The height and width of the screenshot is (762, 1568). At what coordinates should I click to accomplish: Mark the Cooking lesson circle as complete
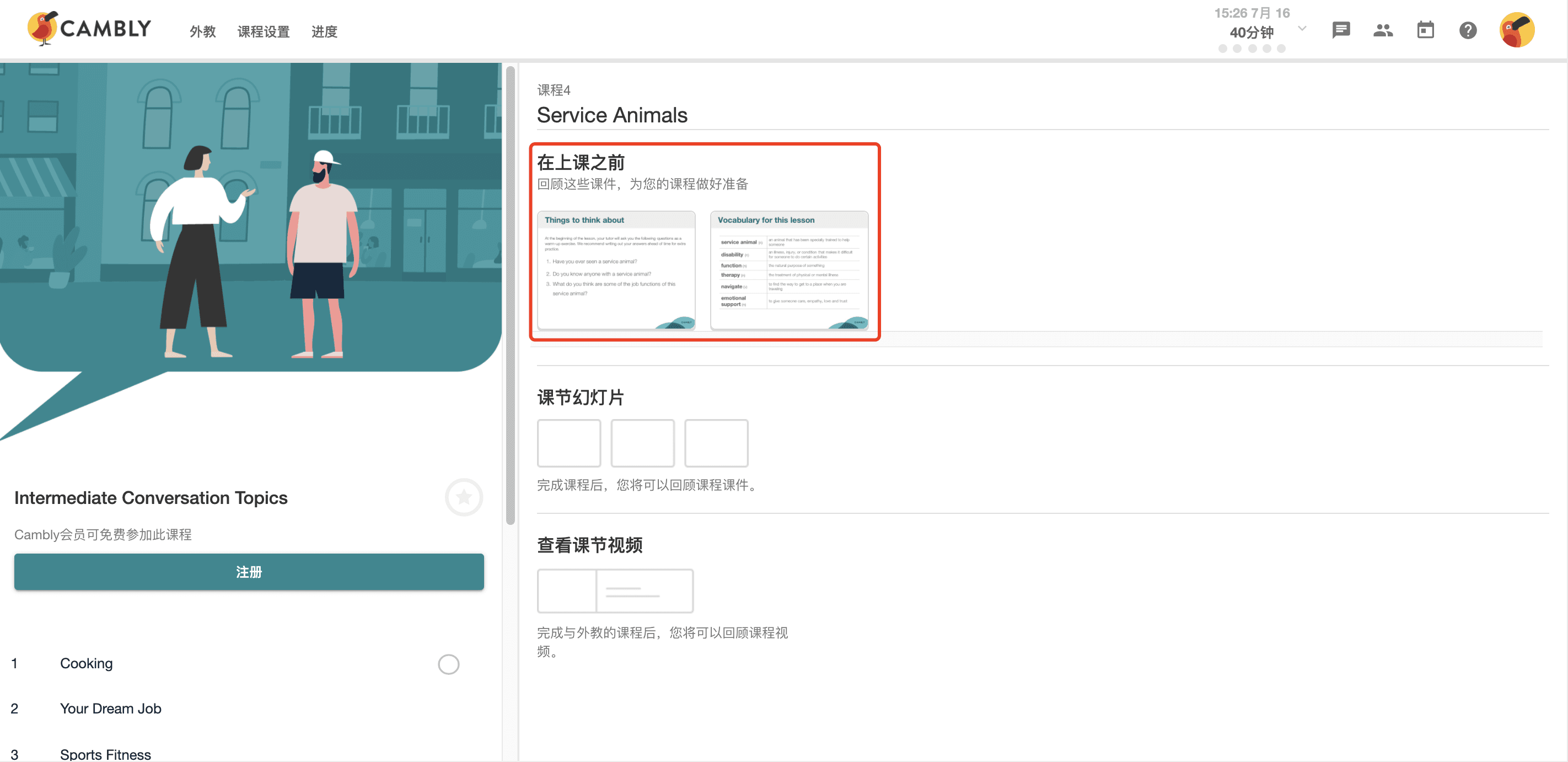tap(449, 664)
